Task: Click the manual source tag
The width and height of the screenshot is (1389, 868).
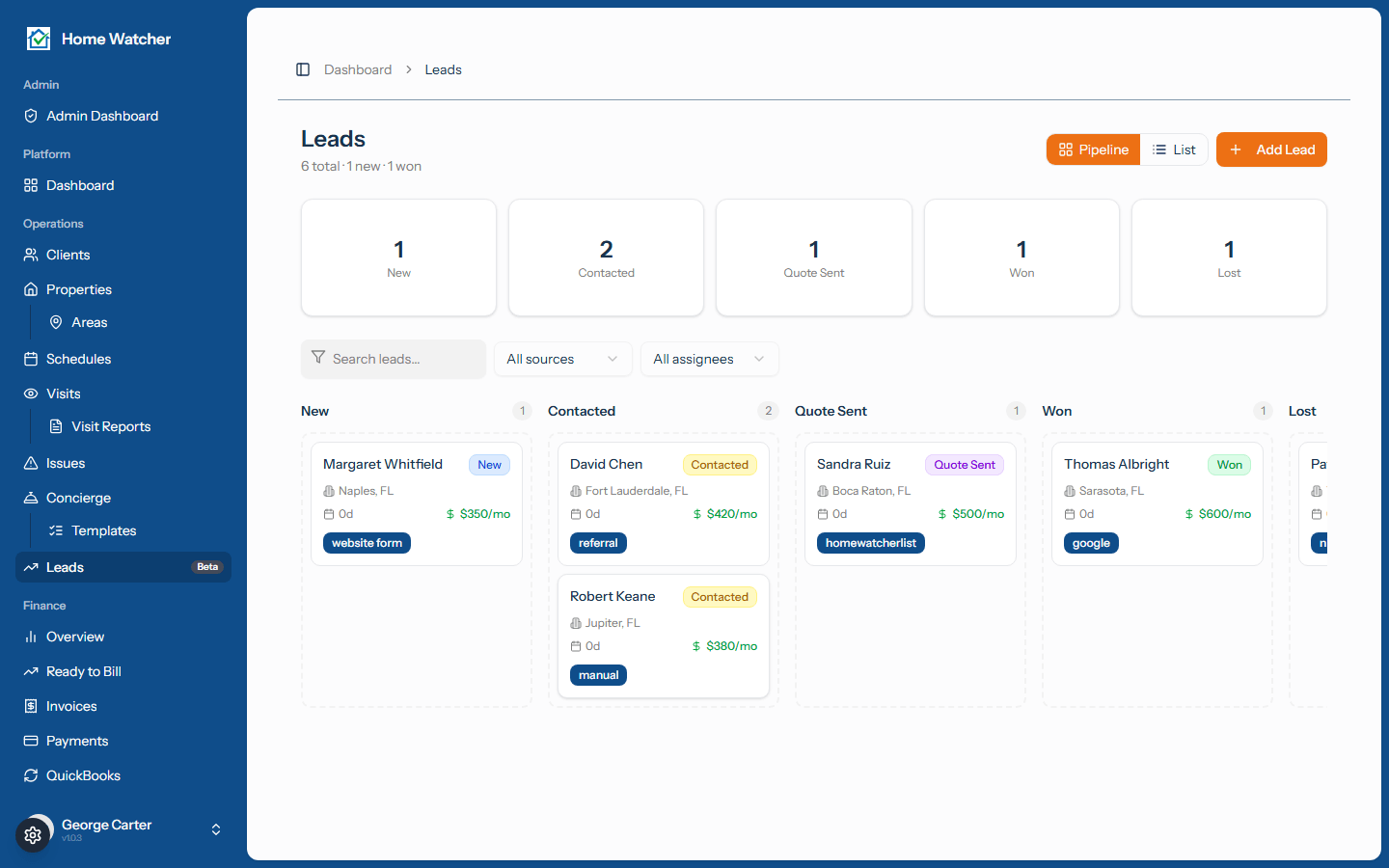Action: [x=598, y=675]
